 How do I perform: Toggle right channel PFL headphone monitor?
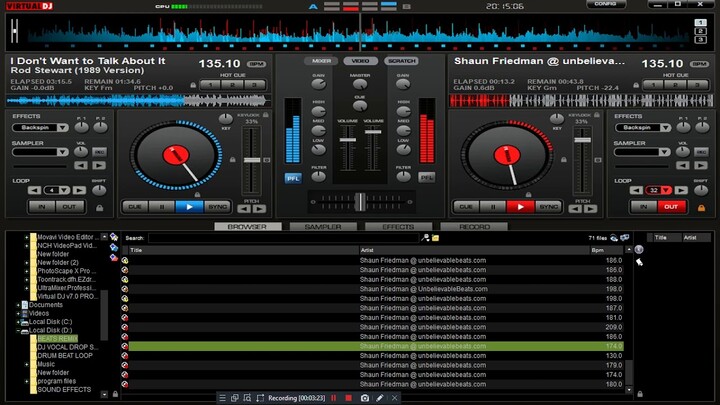click(427, 177)
